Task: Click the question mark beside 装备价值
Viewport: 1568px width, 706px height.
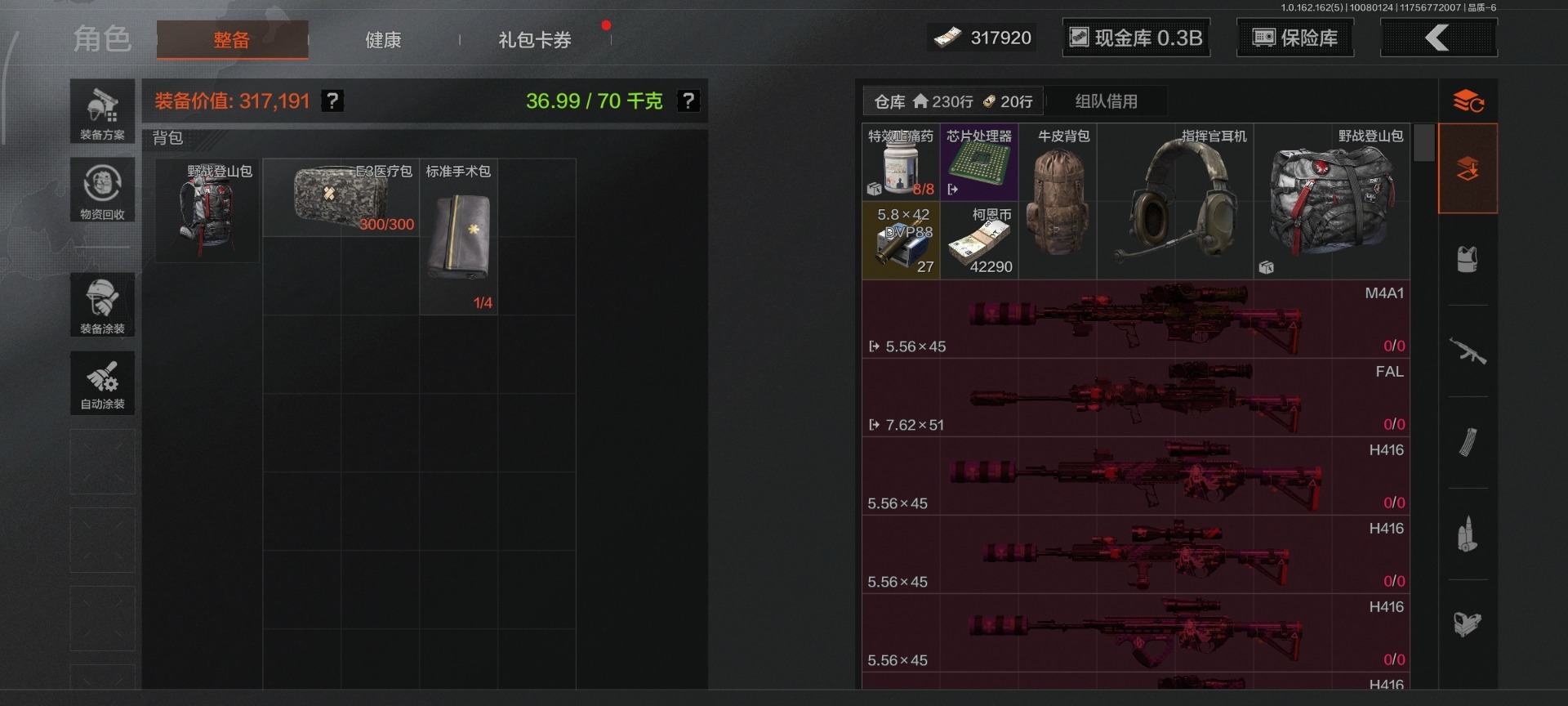Action: [332, 101]
